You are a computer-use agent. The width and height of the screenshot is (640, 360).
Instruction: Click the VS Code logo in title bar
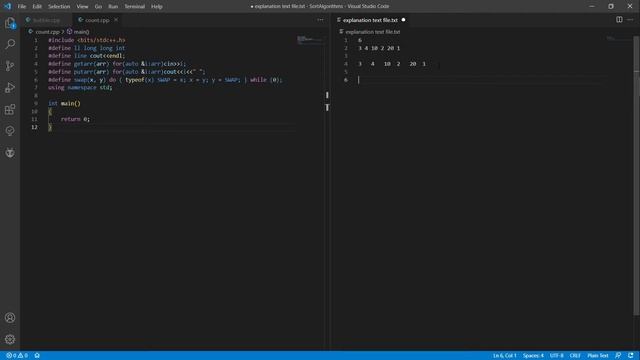[x=7, y=6]
